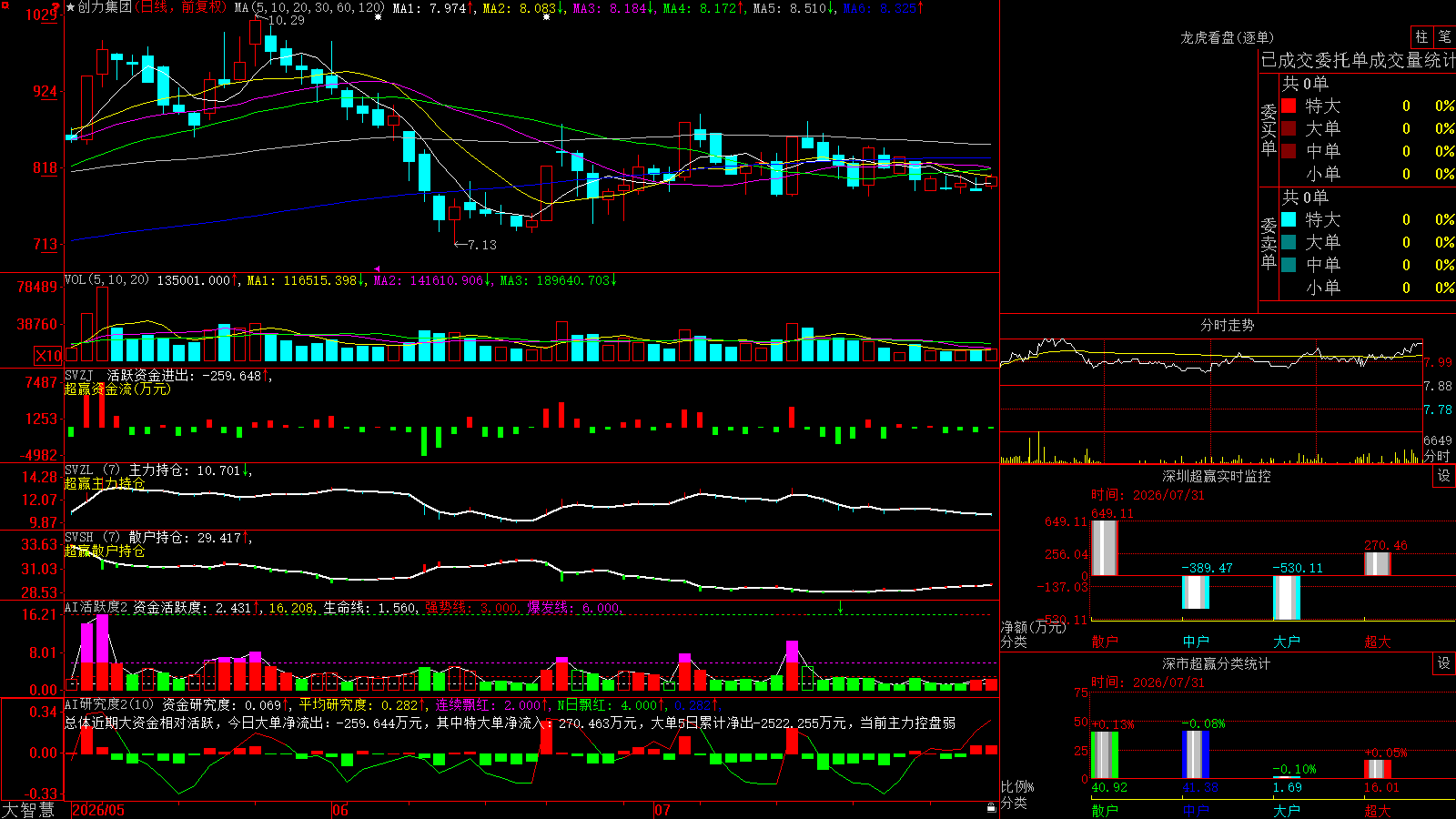This screenshot has width=1456, height=819.
Task: Click the dark red 中单 swatch under 委买单
Action: 1289,151
